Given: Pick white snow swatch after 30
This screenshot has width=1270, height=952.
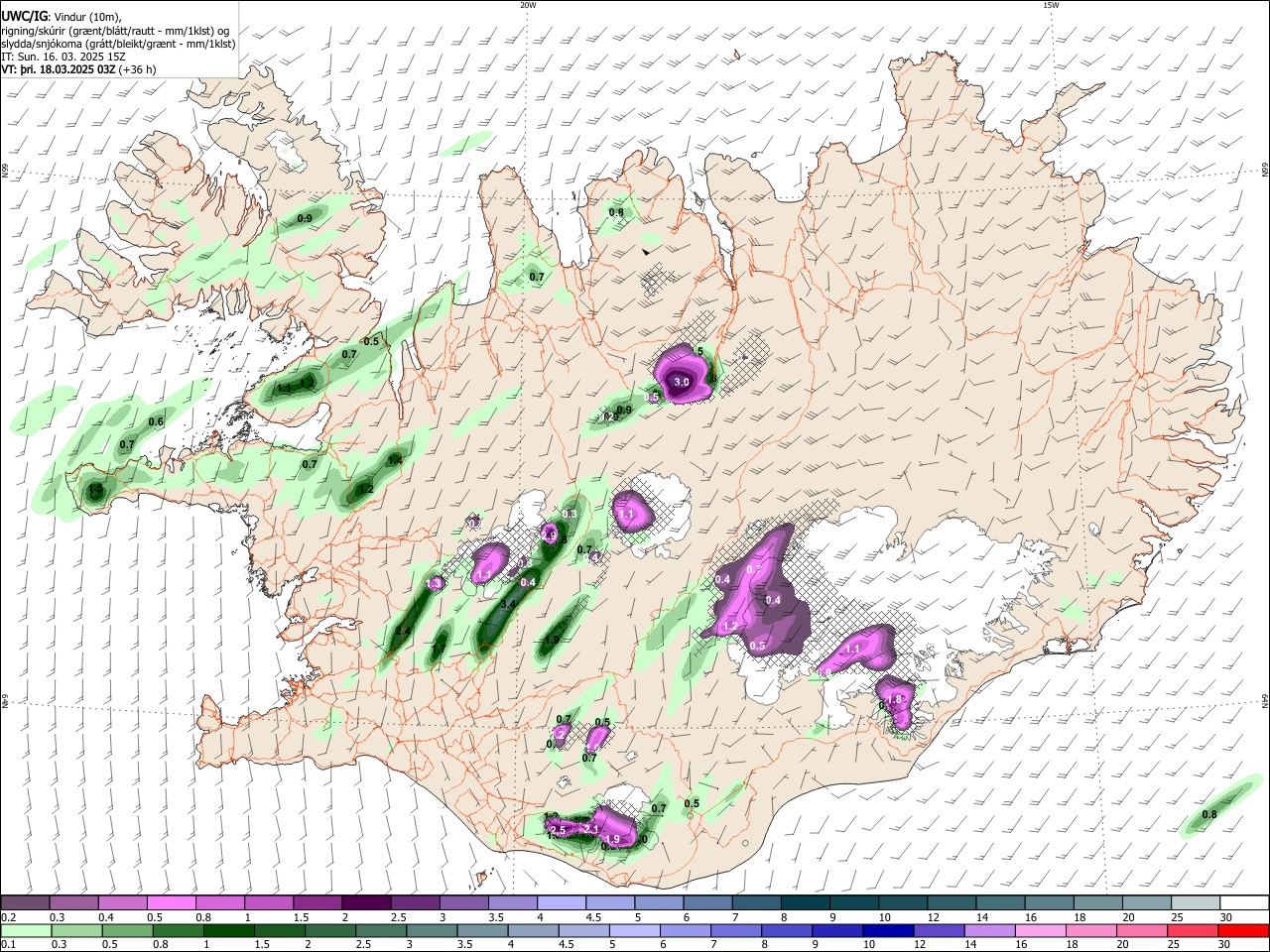Looking at the screenshot, I should tap(1243, 902).
